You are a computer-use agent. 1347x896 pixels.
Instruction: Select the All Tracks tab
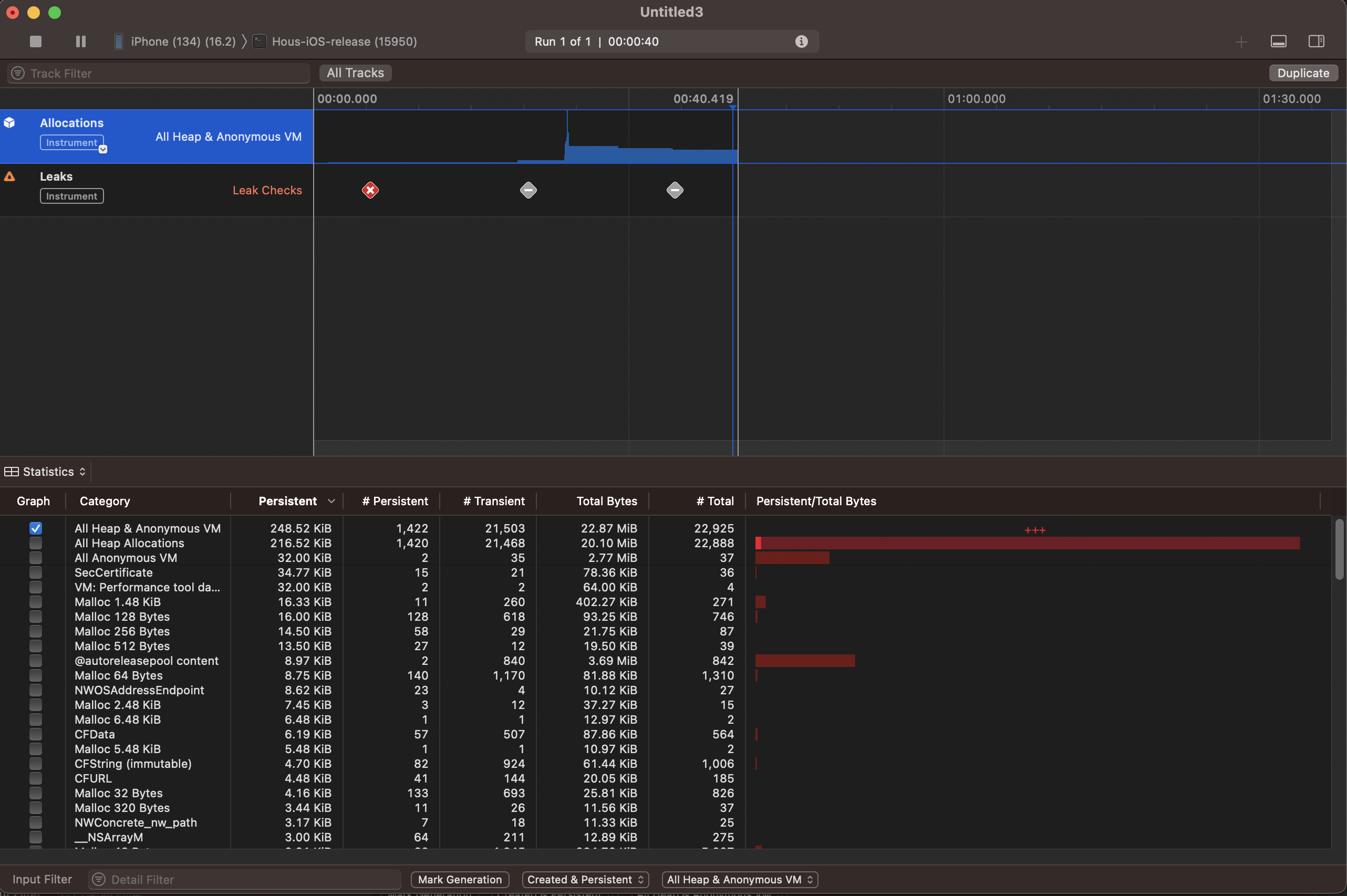pyautogui.click(x=355, y=72)
